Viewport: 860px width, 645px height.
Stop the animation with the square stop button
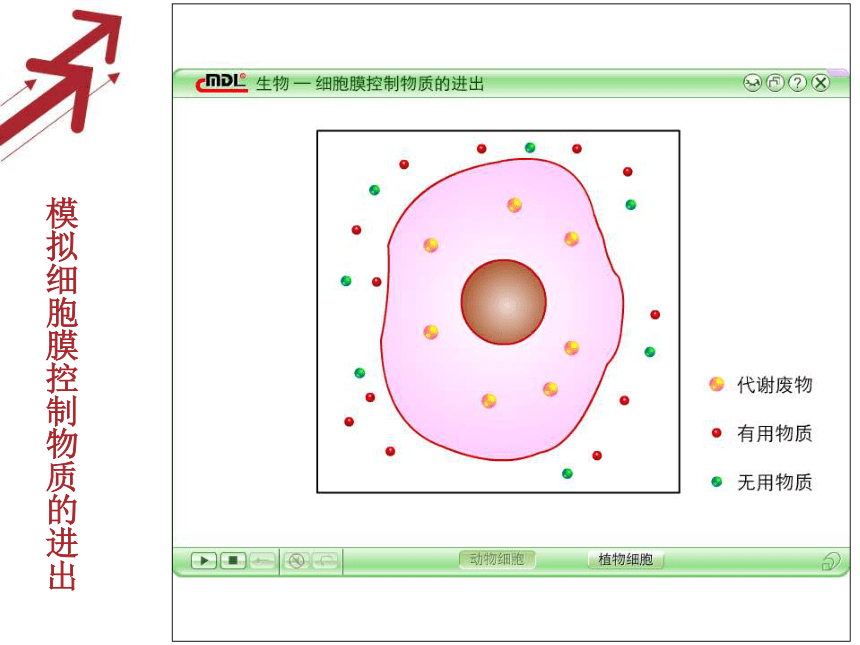233,561
